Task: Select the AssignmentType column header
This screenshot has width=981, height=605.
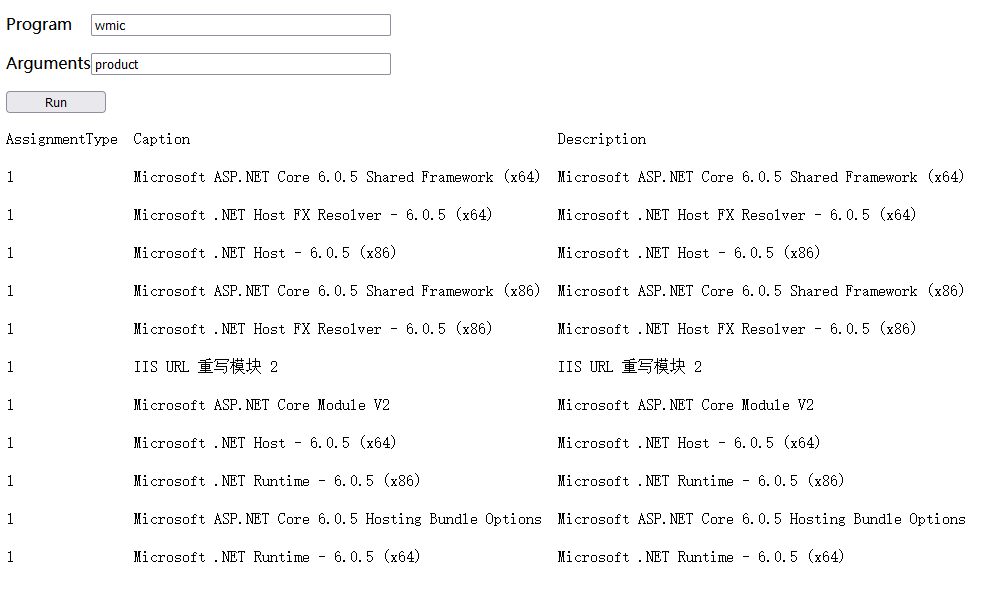Action: coord(61,139)
